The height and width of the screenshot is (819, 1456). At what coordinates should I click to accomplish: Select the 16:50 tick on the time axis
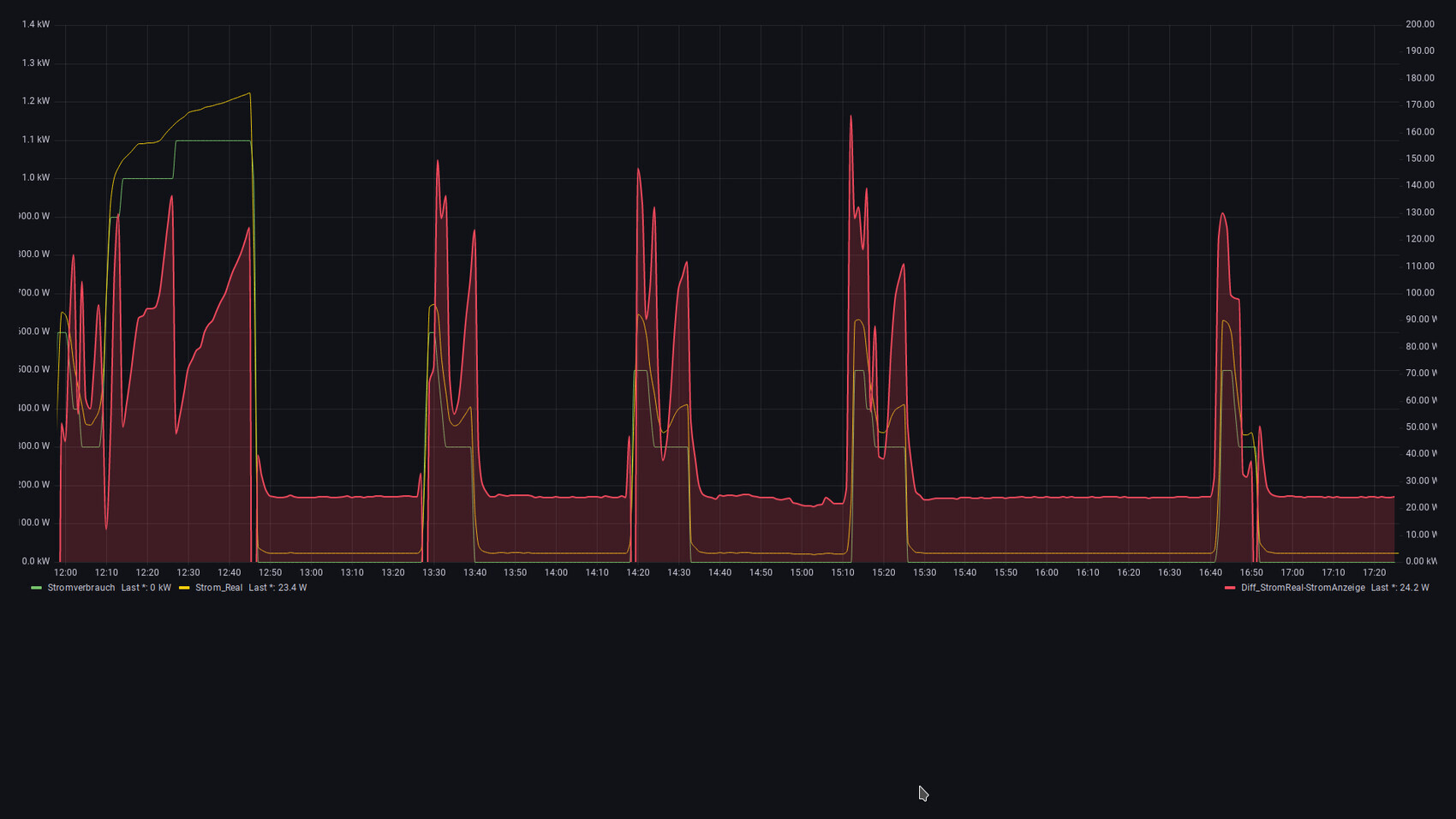point(1251,572)
